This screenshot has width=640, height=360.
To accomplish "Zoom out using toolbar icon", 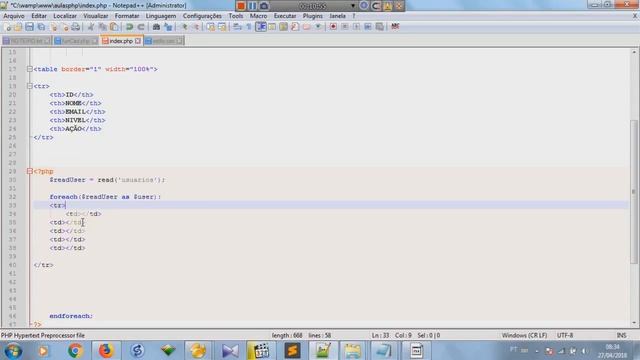I will click(x=196, y=27).
